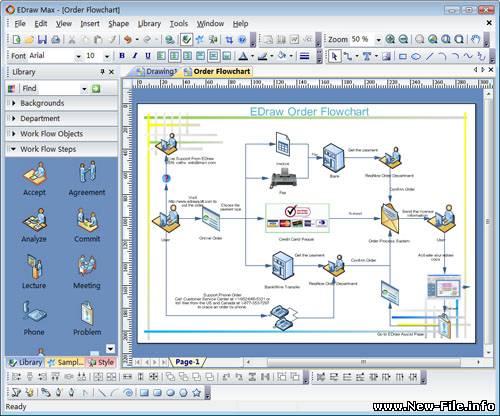The width and height of the screenshot is (500, 416).
Task: Select the Rectangle drawing tool
Action: click(403, 56)
